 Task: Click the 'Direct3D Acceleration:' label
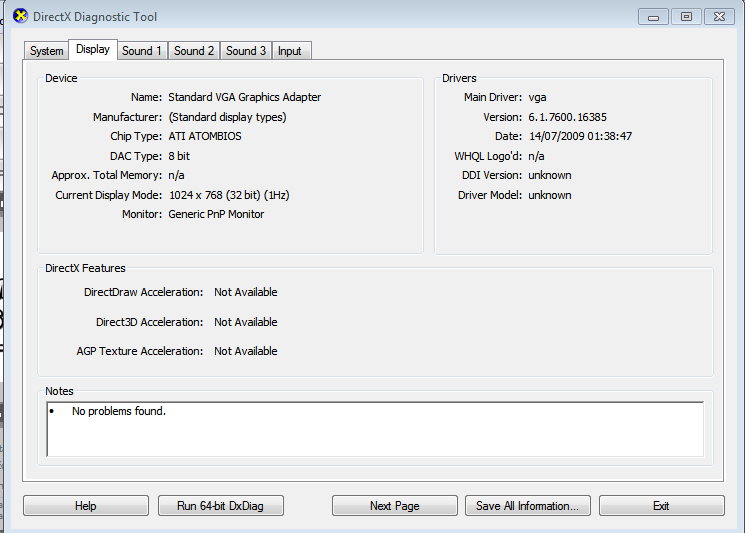click(x=150, y=322)
